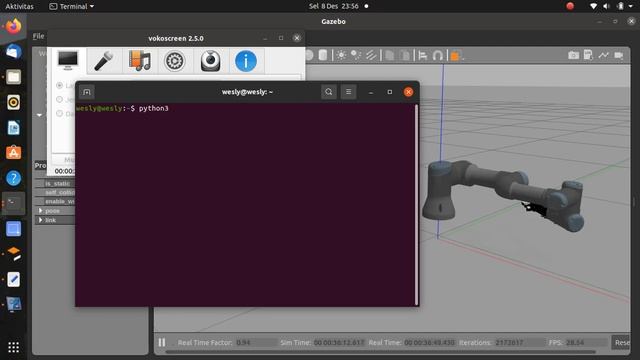Enable the Gazebo snap magnet tool
The height and width of the screenshot is (360, 640).
[438, 55]
